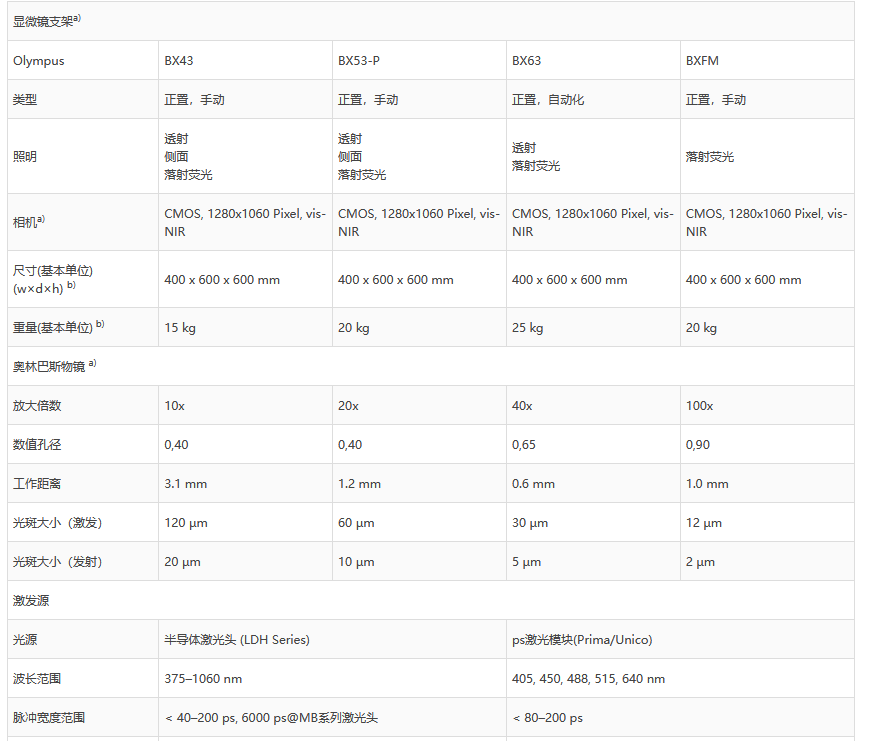Click the "奥林巴斯物镜" section header
Viewport: 869px width, 741px height.
coord(54,366)
